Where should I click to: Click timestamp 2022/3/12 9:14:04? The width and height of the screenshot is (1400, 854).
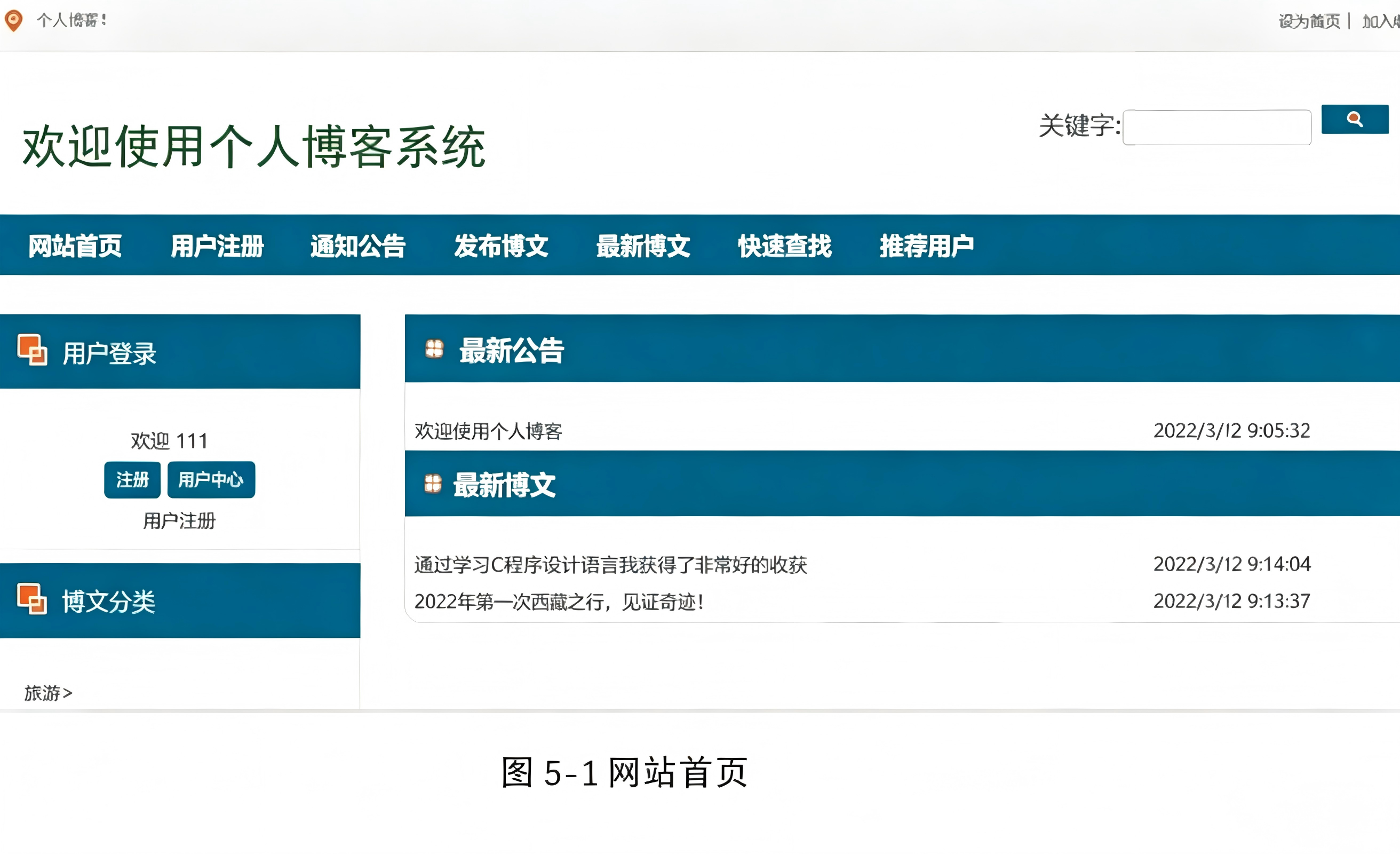pyautogui.click(x=1232, y=564)
